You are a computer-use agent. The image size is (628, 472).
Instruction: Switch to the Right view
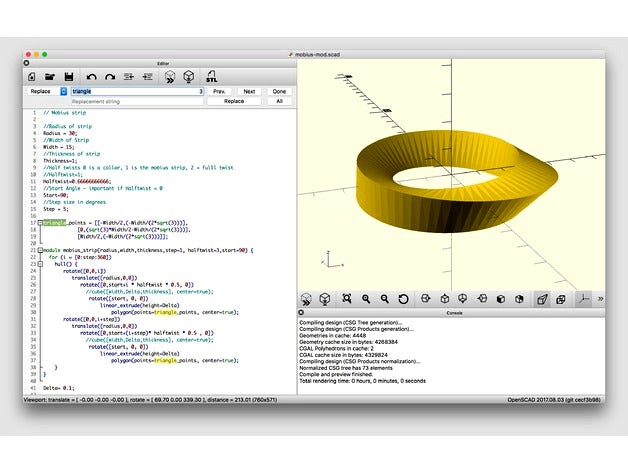click(x=425, y=299)
